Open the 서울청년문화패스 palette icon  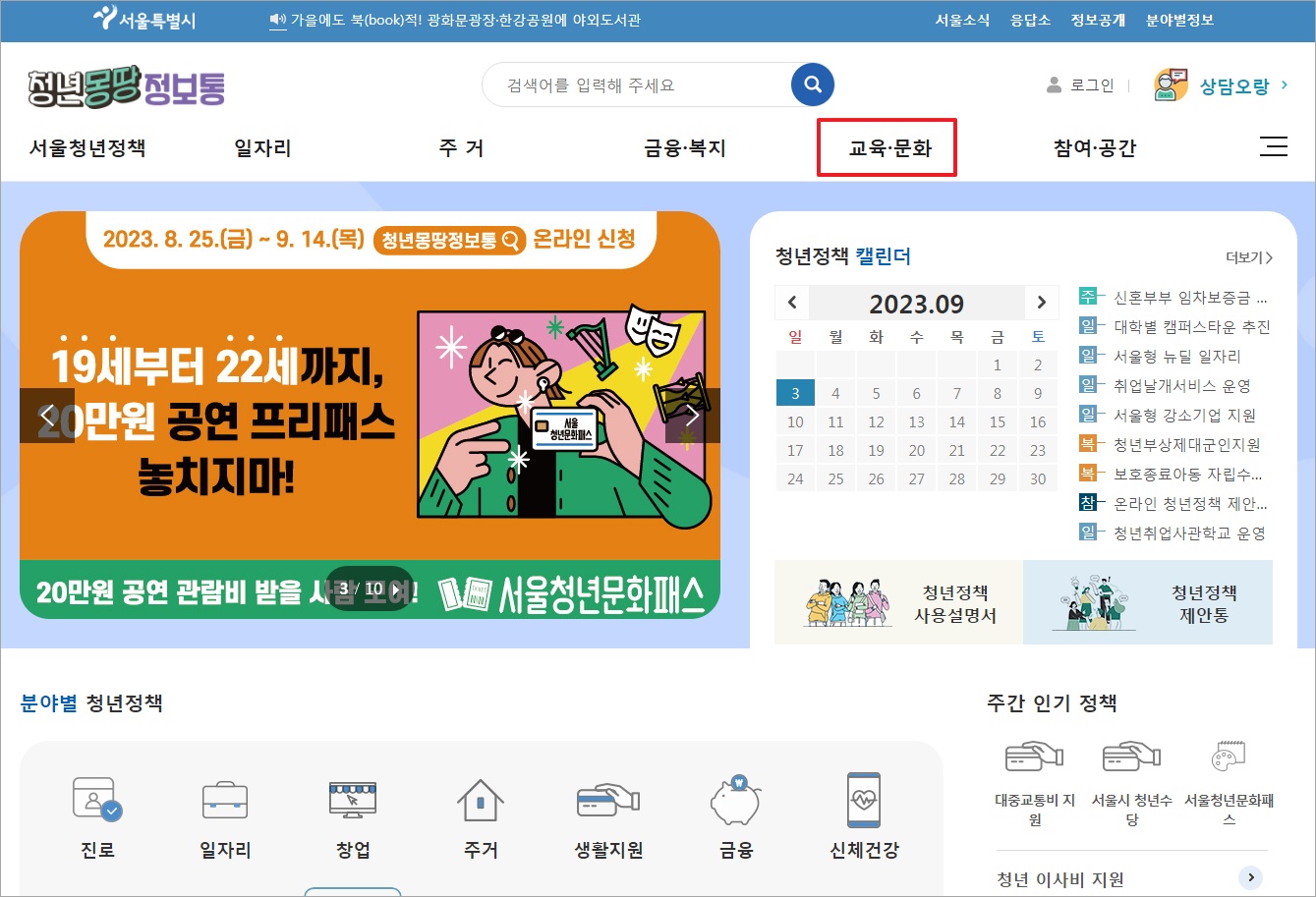point(1228,757)
